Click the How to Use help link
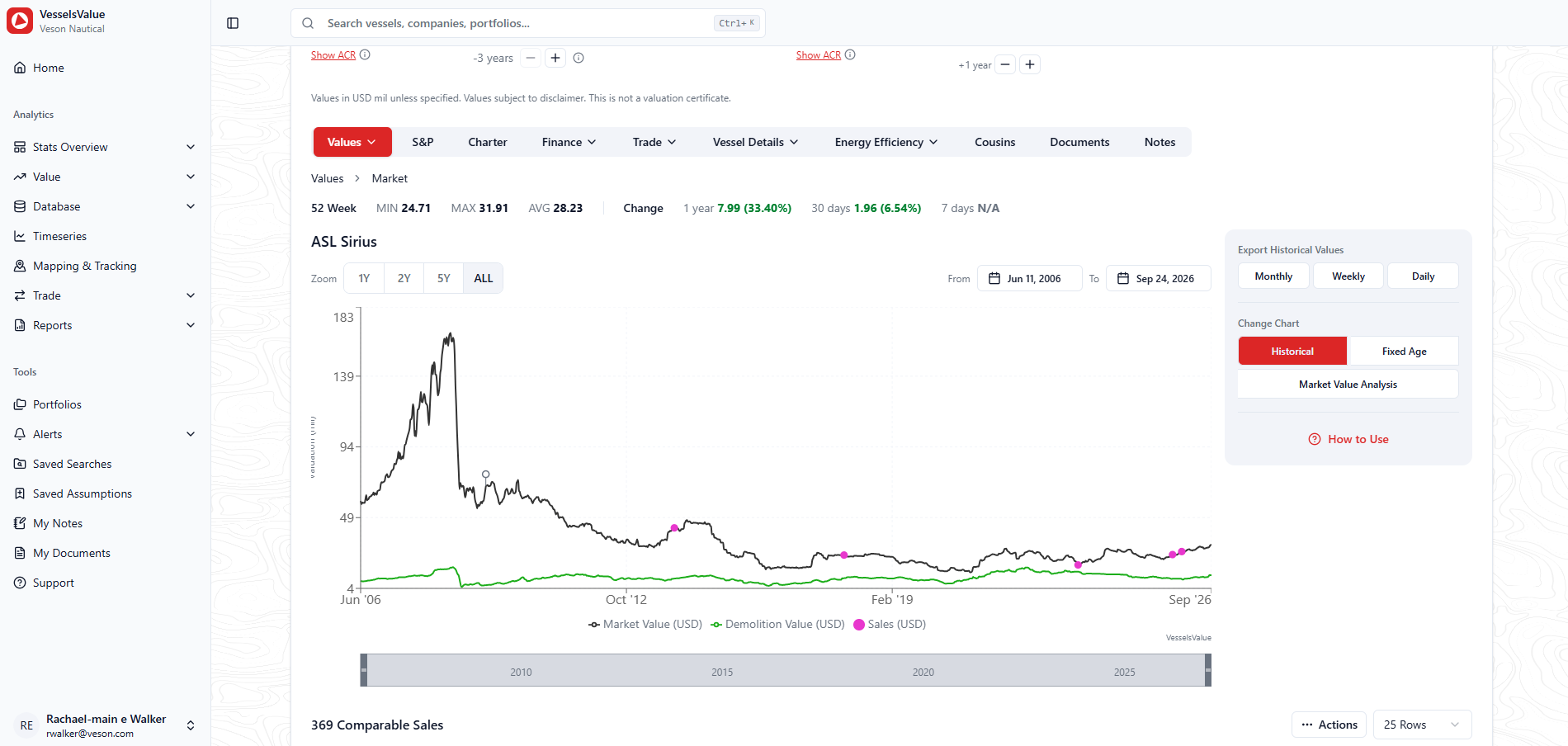This screenshot has height=746, width=1568. pyautogui.click(x=1348, y=439)
